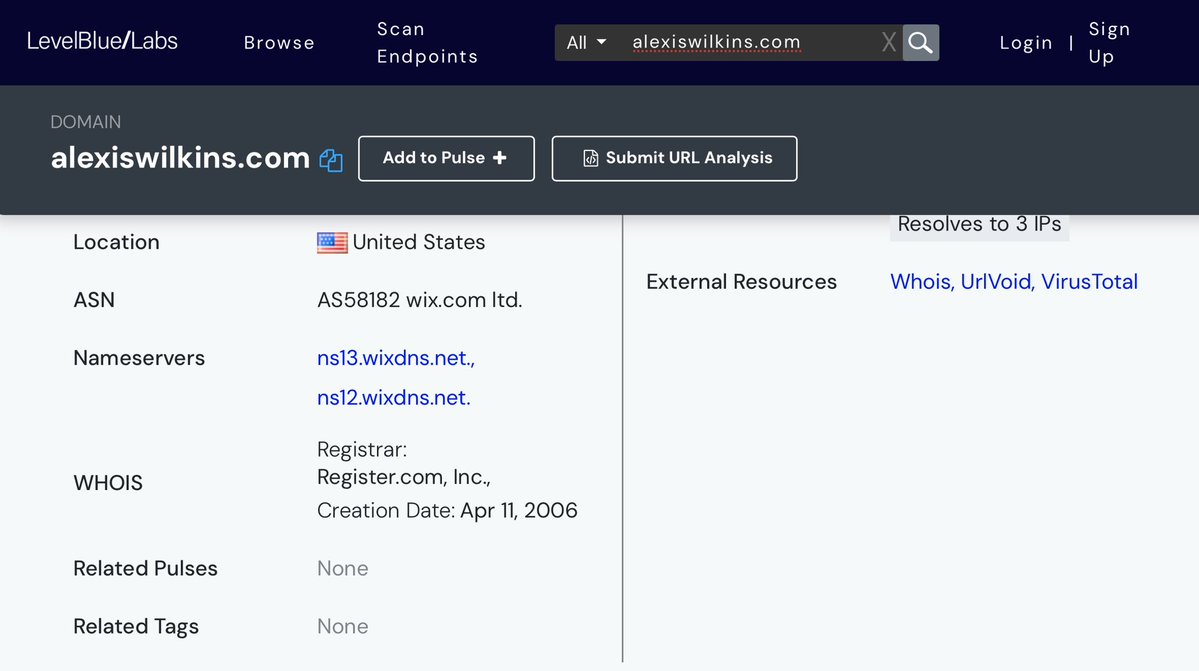Clear the search field with the X
Image resolution: width=1199 pixels, height=671 pixels.
click(x=888, y=43)
